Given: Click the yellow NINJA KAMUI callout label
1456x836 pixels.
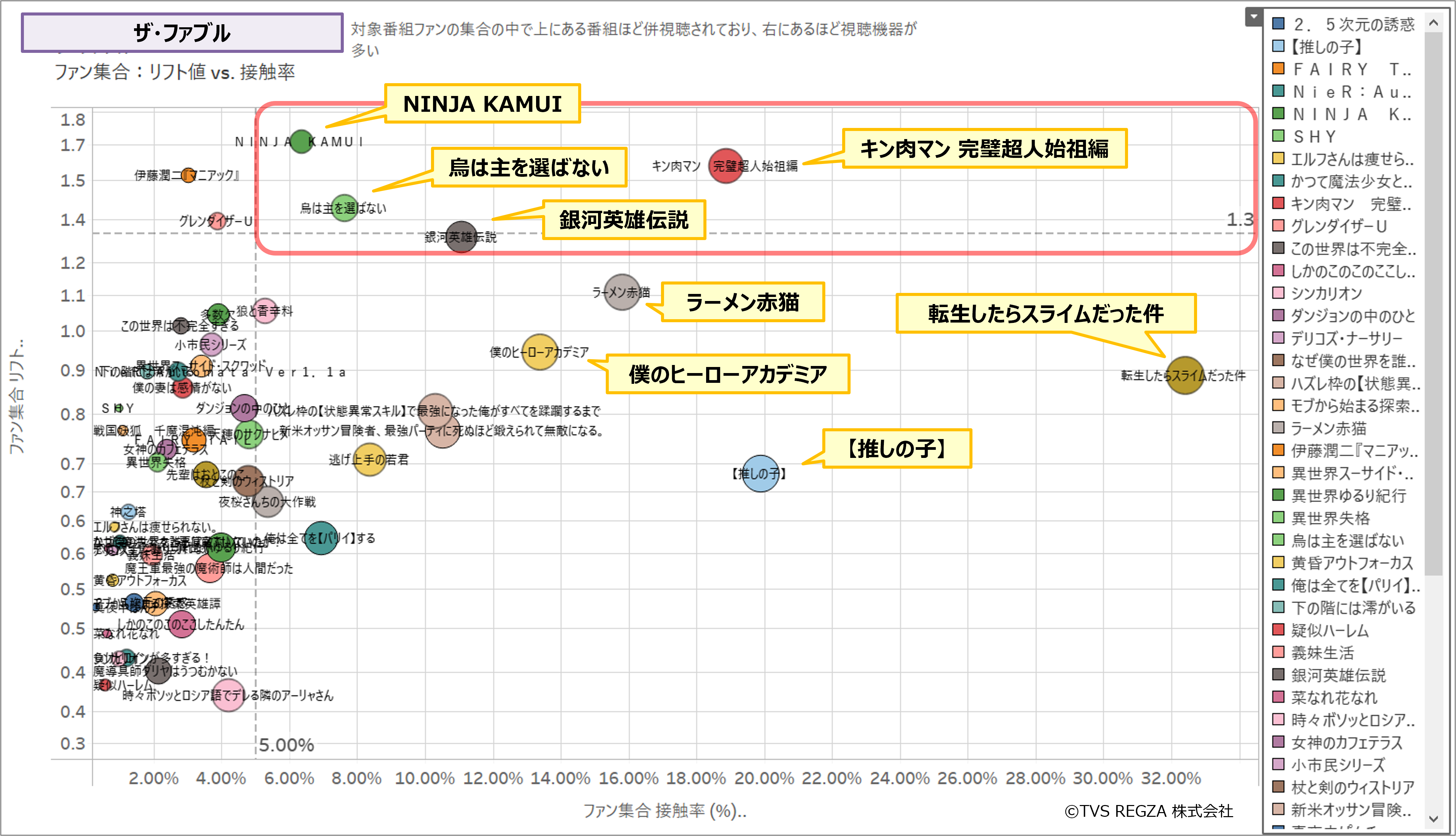Looking at the screenshot, I should pyautogui.click(x=482, y=104).
